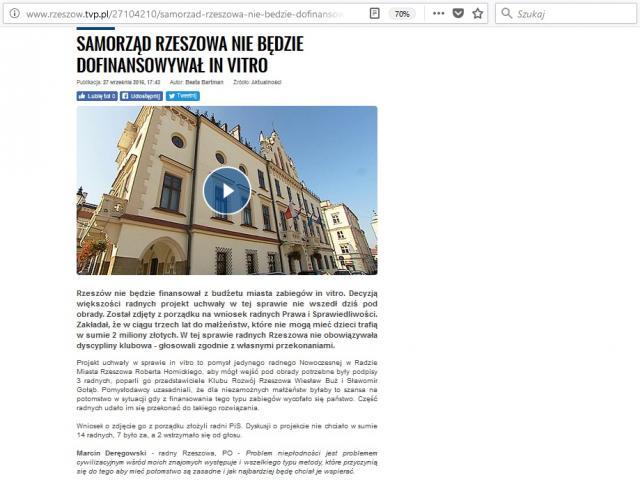This screenshot has width=640, height=484.
Task: Click the Facebook Udostępnij share button
Action: point(141,96)
